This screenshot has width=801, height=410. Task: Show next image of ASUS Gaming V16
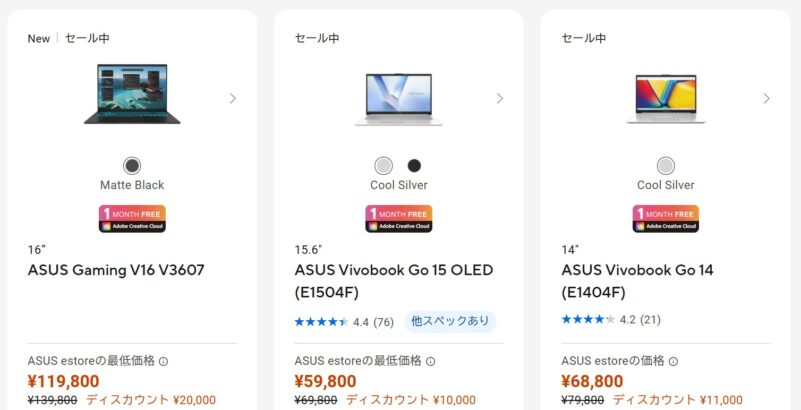click(233, 98)
